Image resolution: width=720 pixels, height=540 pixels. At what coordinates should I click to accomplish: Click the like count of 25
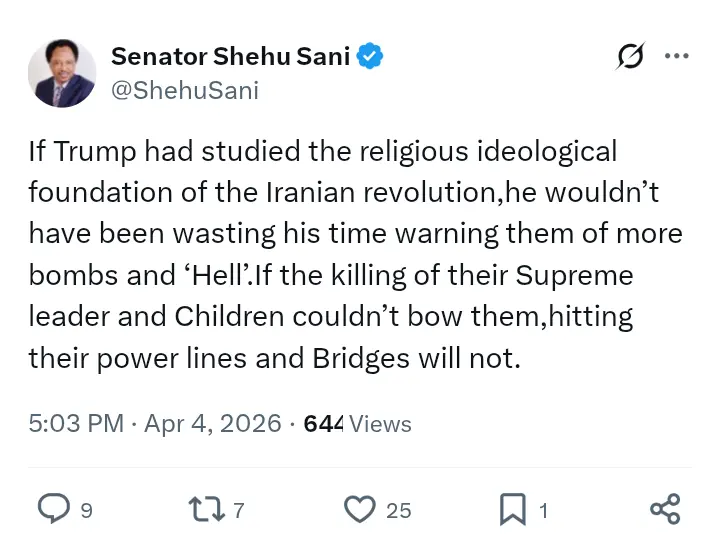[x=398, y=511]
